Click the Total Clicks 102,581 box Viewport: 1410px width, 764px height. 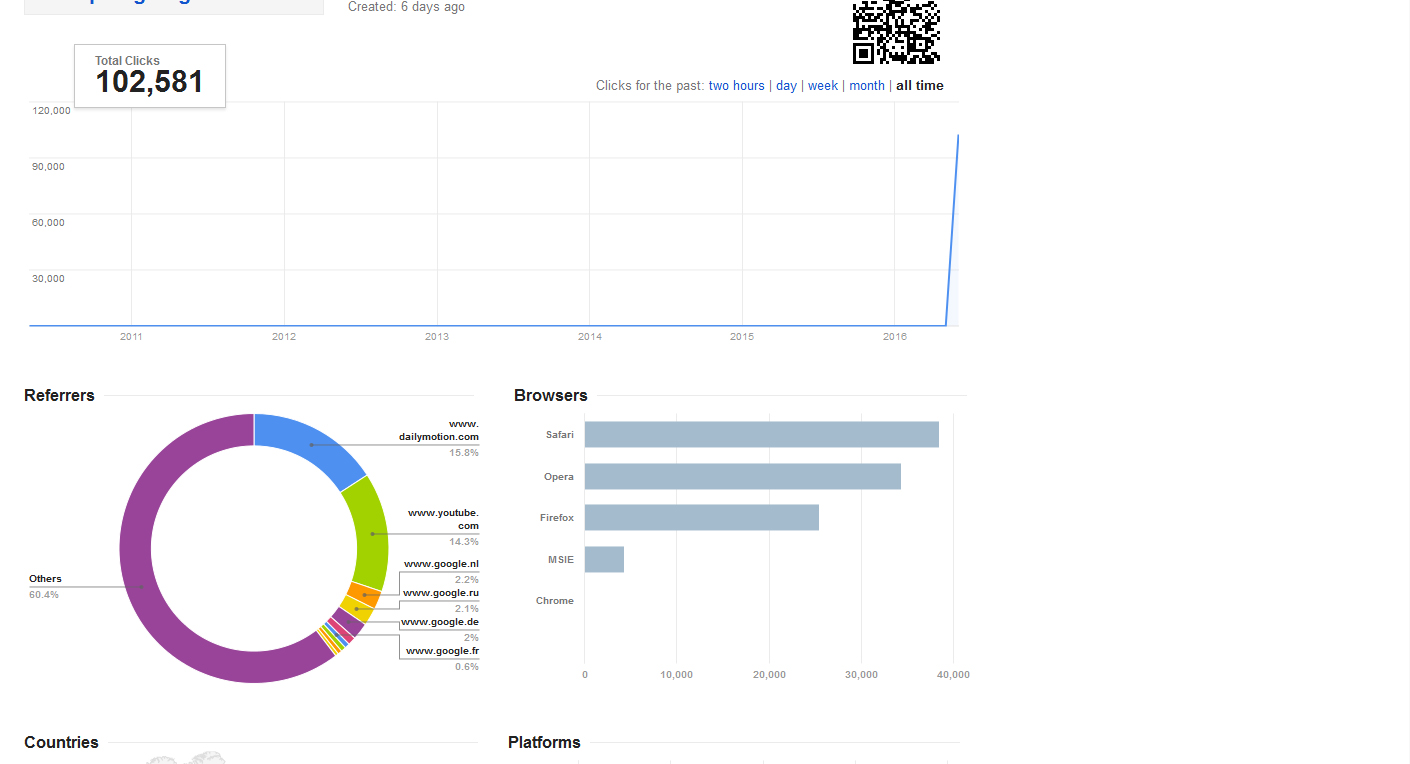(x=150, y=76)
